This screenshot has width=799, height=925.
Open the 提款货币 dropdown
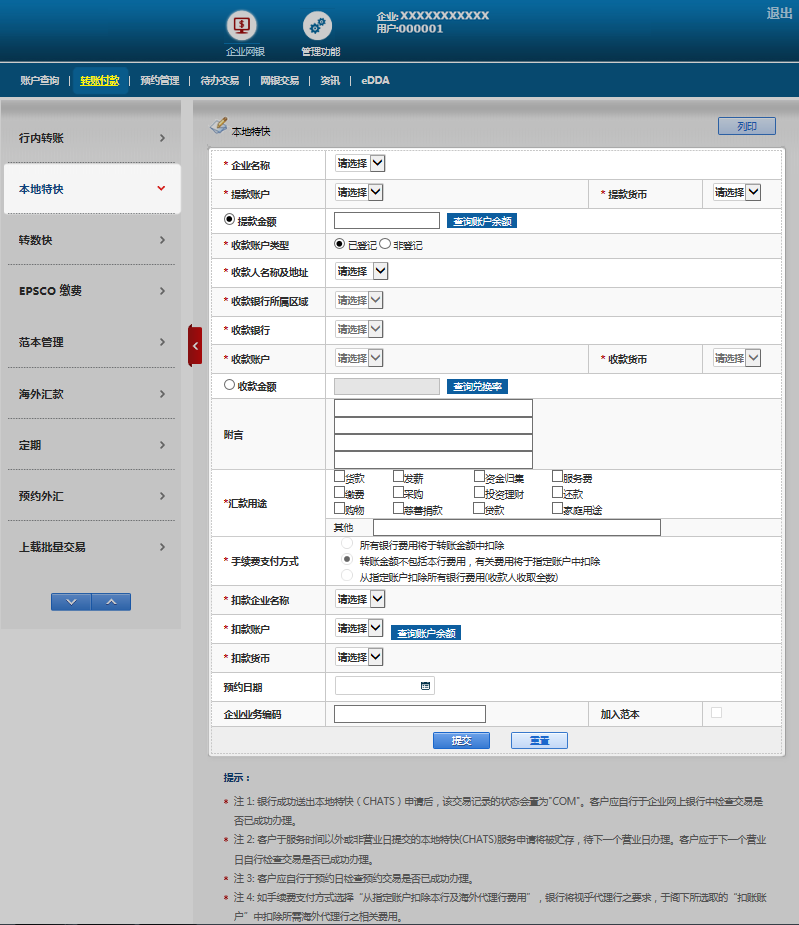tap(737, 192)
